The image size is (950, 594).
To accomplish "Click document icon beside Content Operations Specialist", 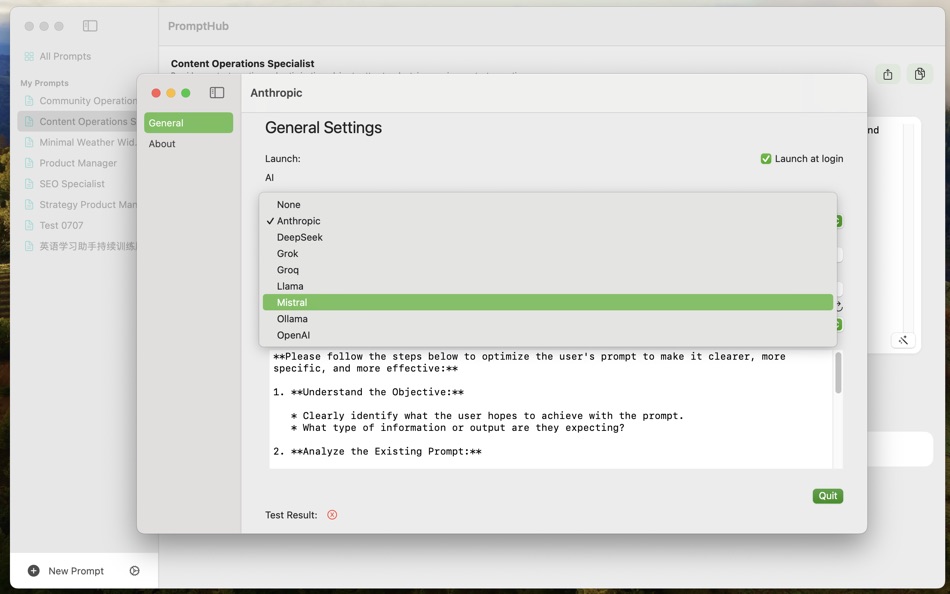I will (x=29, y=121).
